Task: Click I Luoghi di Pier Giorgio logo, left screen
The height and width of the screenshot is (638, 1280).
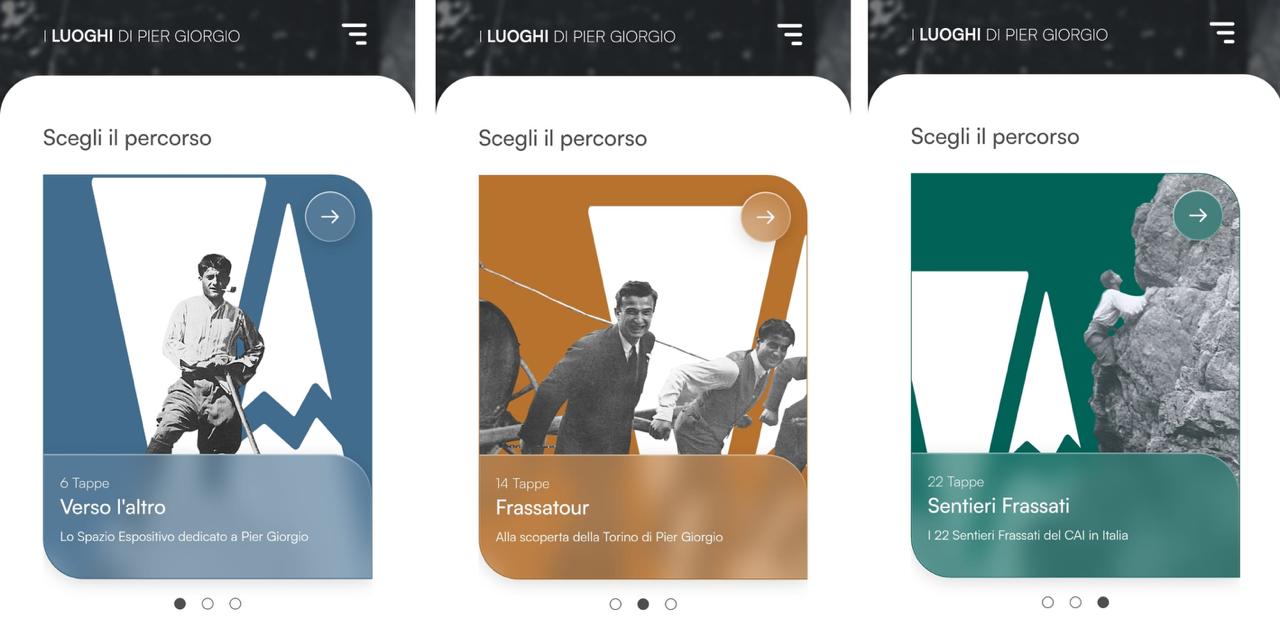Action: coord(142,35)
